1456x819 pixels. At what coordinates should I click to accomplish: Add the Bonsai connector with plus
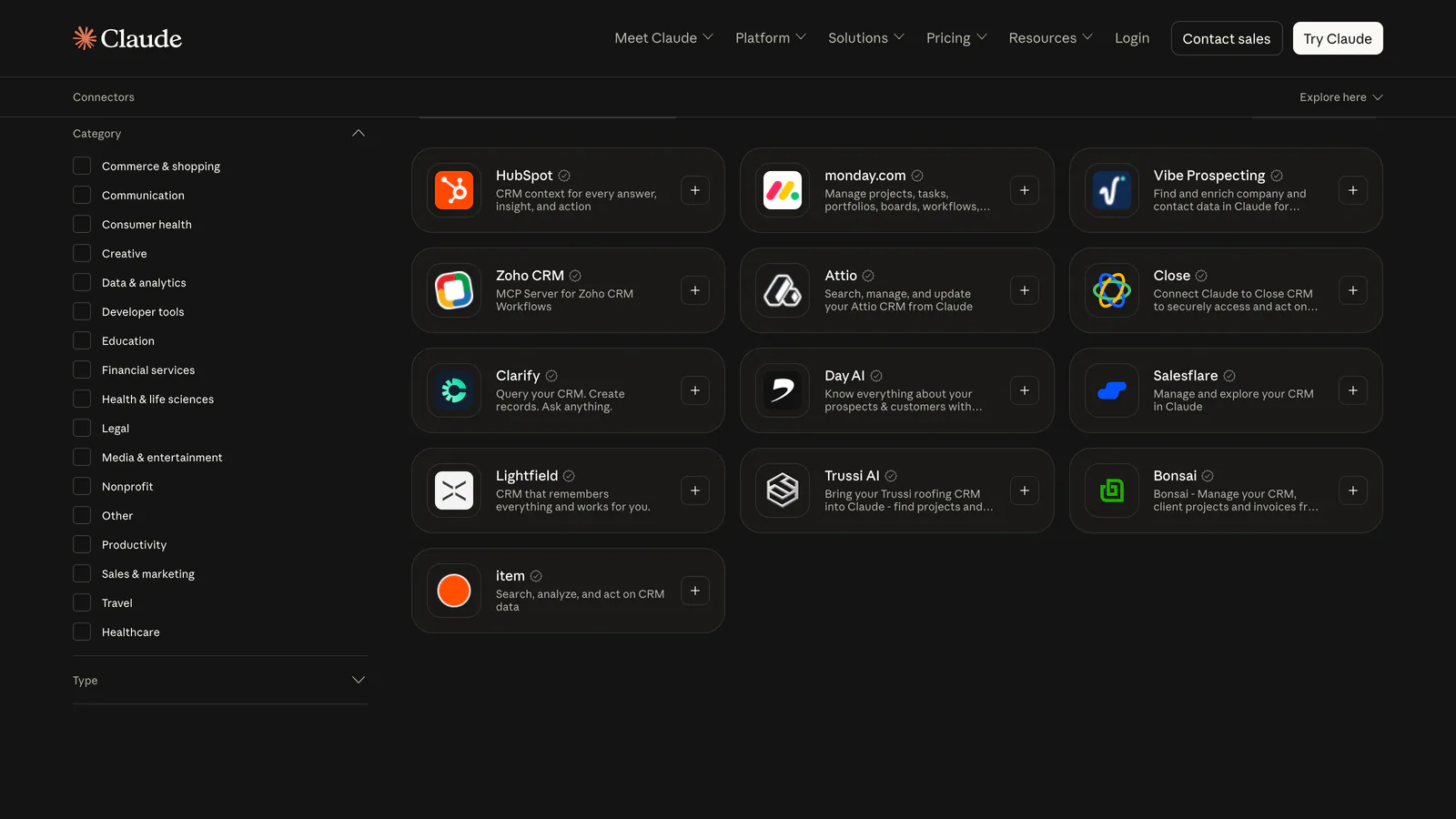point(1353,490)
